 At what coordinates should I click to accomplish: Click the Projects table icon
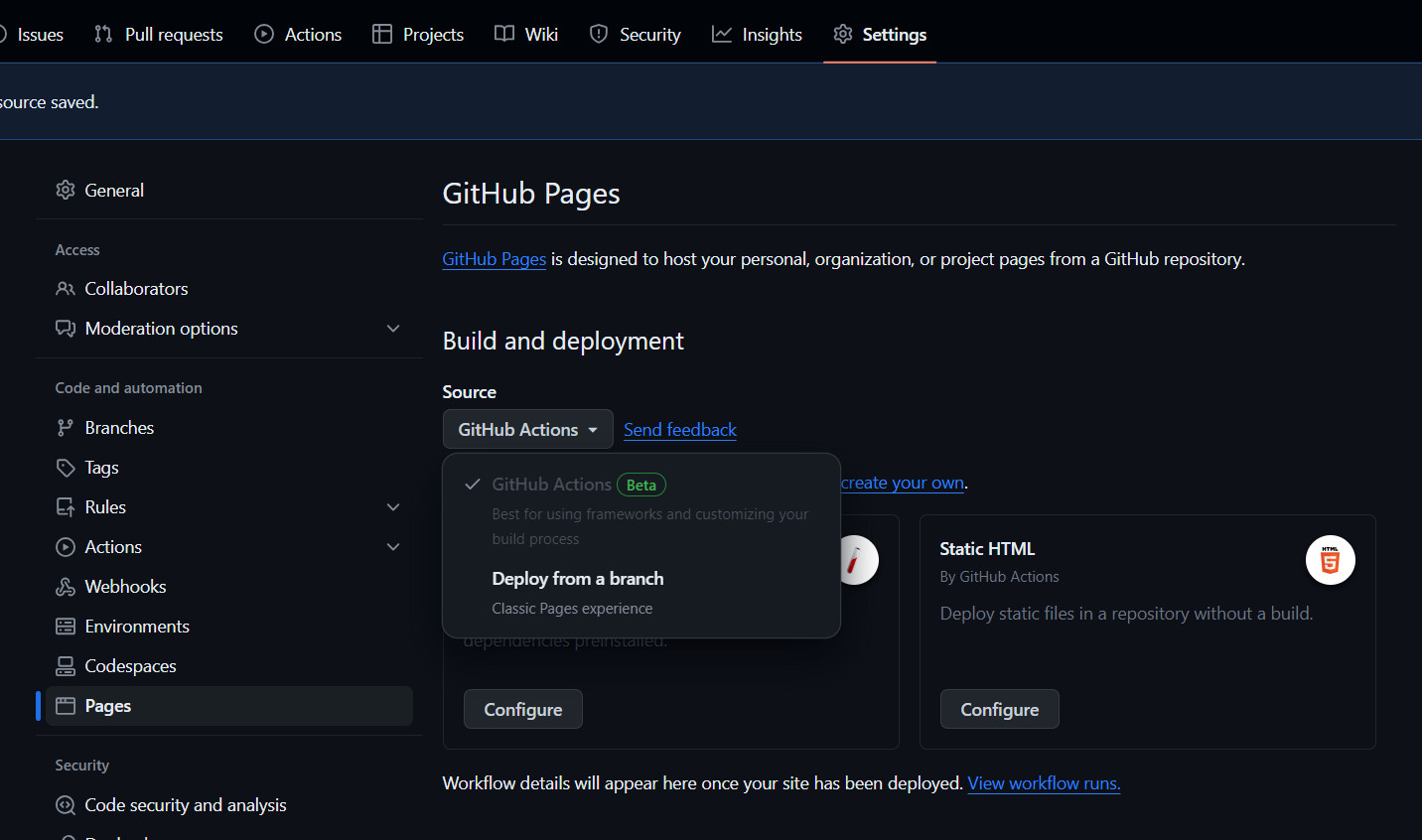[x=382, y=34]
